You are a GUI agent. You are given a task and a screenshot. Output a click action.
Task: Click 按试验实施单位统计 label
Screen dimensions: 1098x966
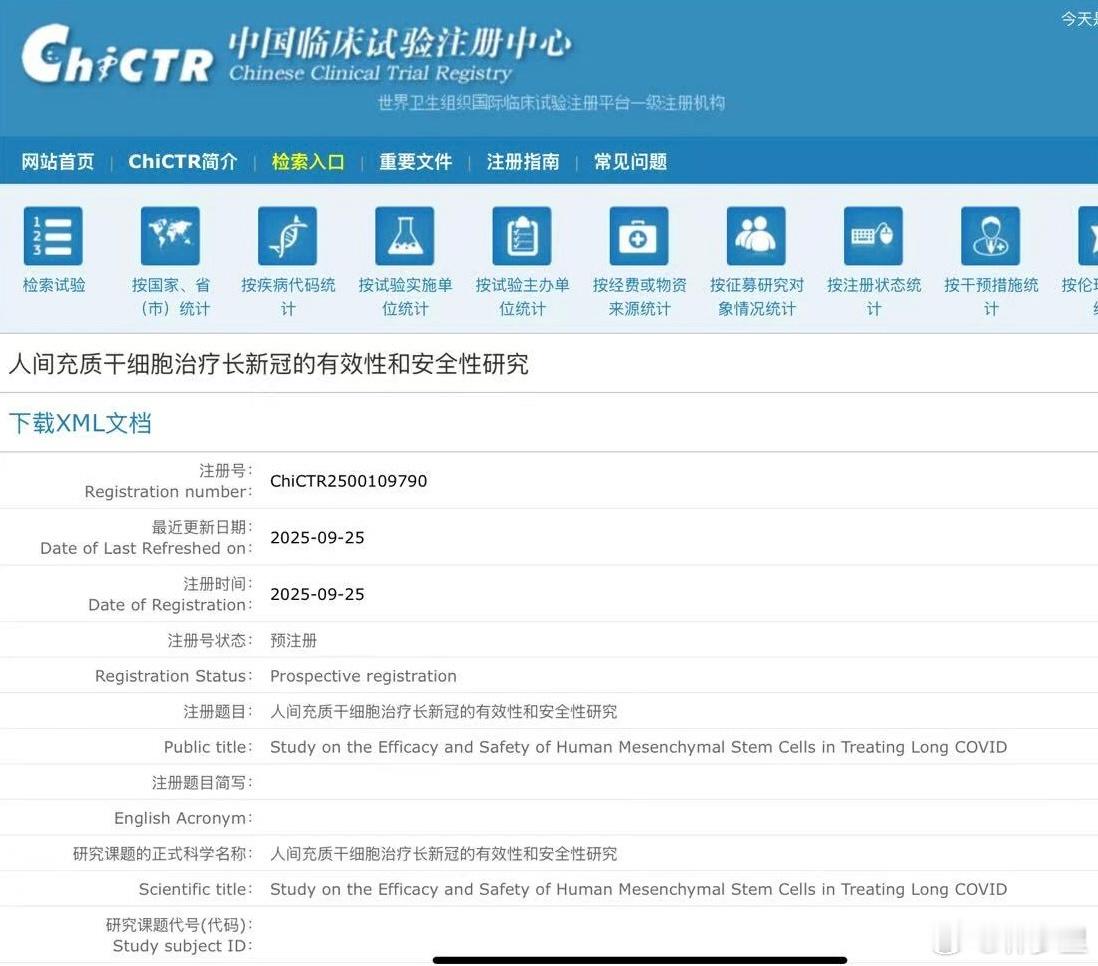point(405,297)
